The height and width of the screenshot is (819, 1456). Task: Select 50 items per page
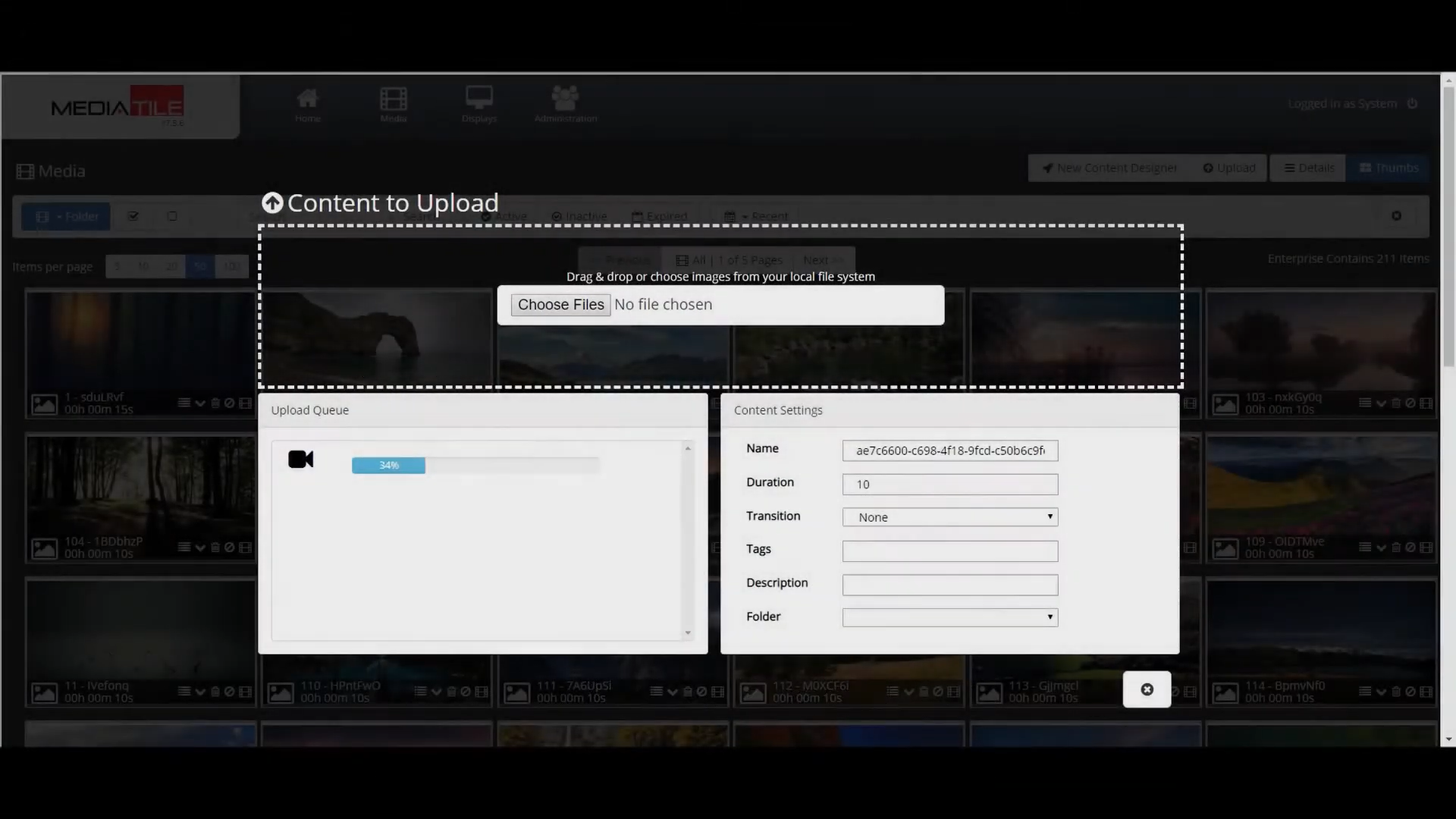[x=200, y=266]
